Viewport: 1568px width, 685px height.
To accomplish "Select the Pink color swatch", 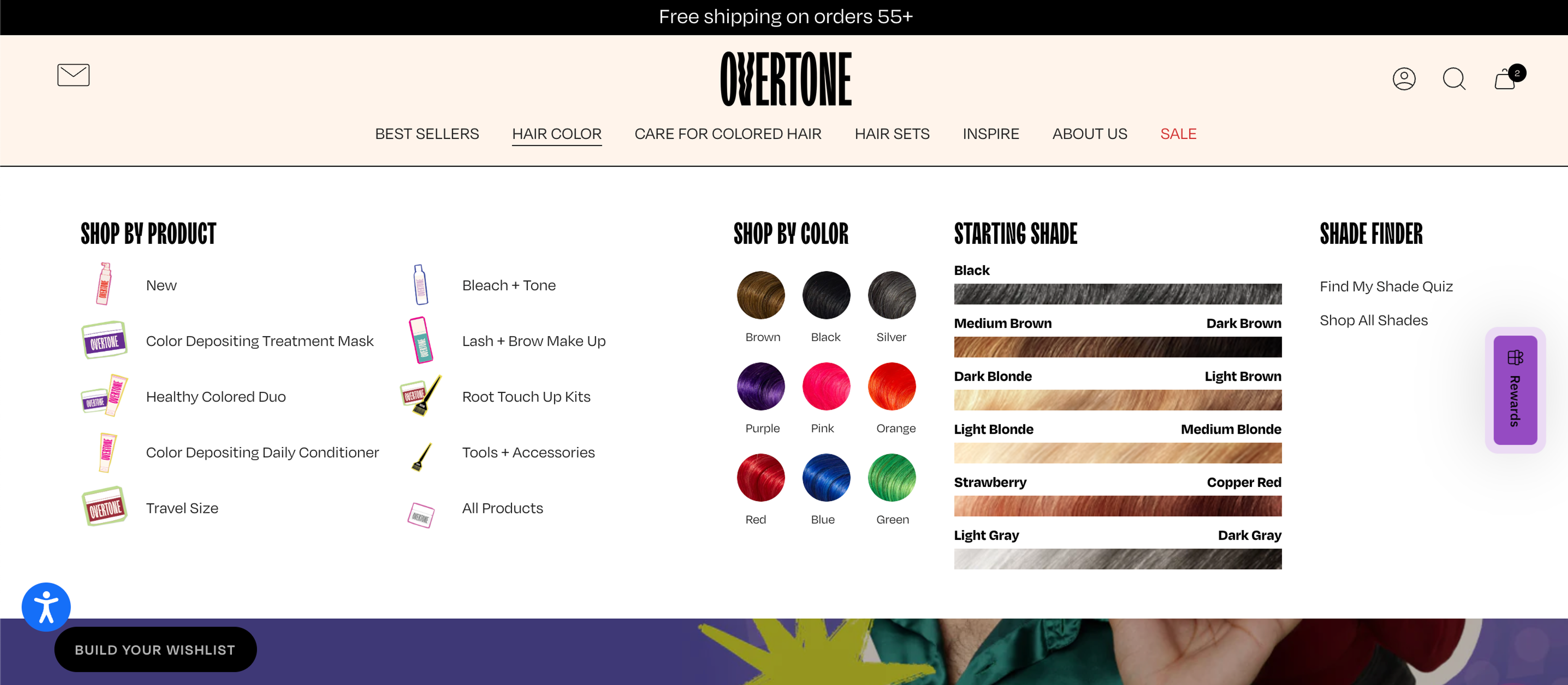I will coord(826,387).
